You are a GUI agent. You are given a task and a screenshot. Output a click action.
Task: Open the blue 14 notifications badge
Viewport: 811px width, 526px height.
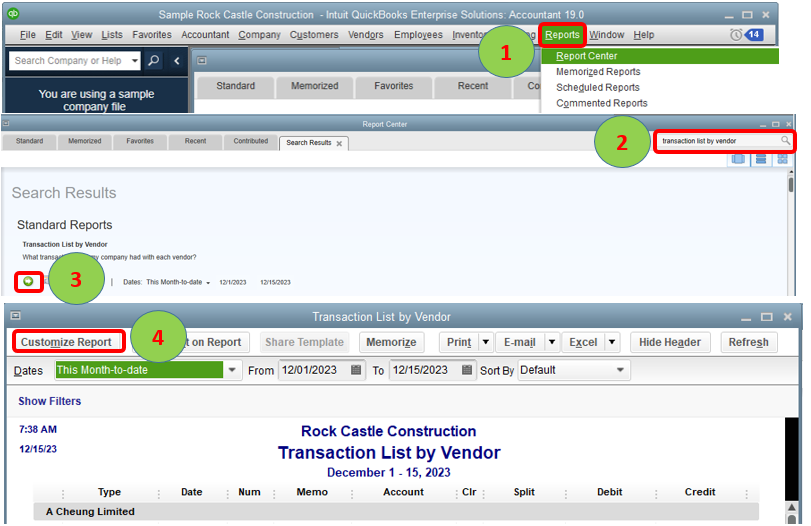point(754,35)
